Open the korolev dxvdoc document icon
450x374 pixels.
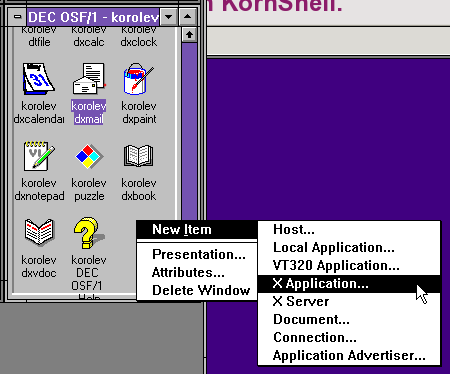pos(39,232)
